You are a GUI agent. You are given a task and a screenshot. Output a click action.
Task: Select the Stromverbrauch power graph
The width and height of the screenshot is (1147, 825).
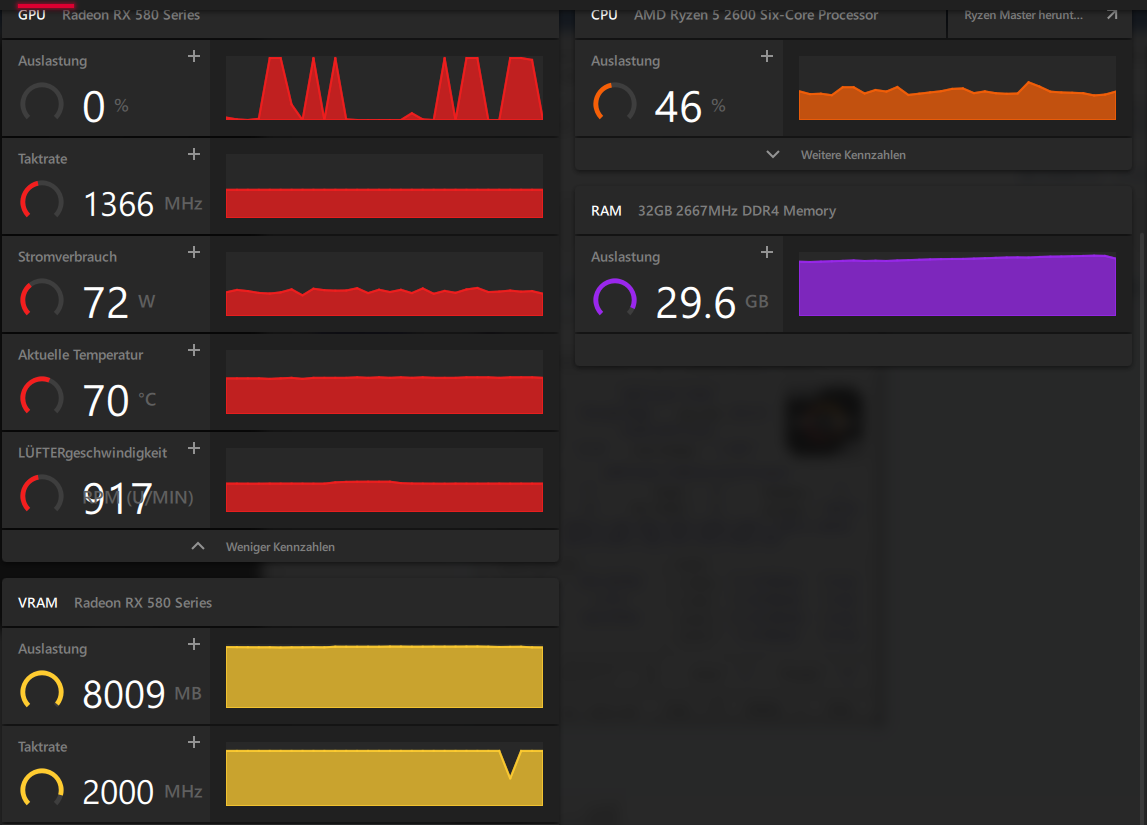[384, 284]
